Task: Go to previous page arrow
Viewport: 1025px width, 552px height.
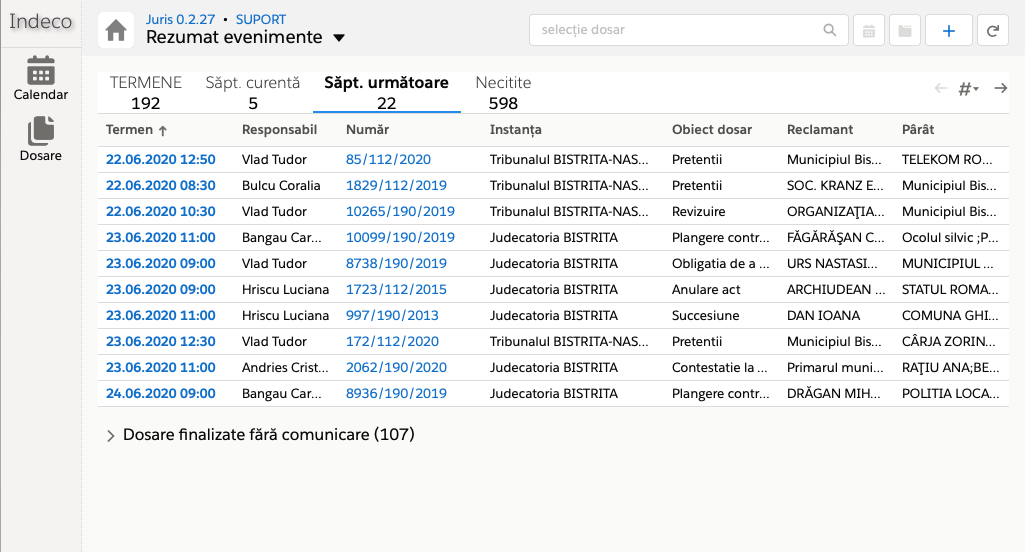Action: pos(940,89)
